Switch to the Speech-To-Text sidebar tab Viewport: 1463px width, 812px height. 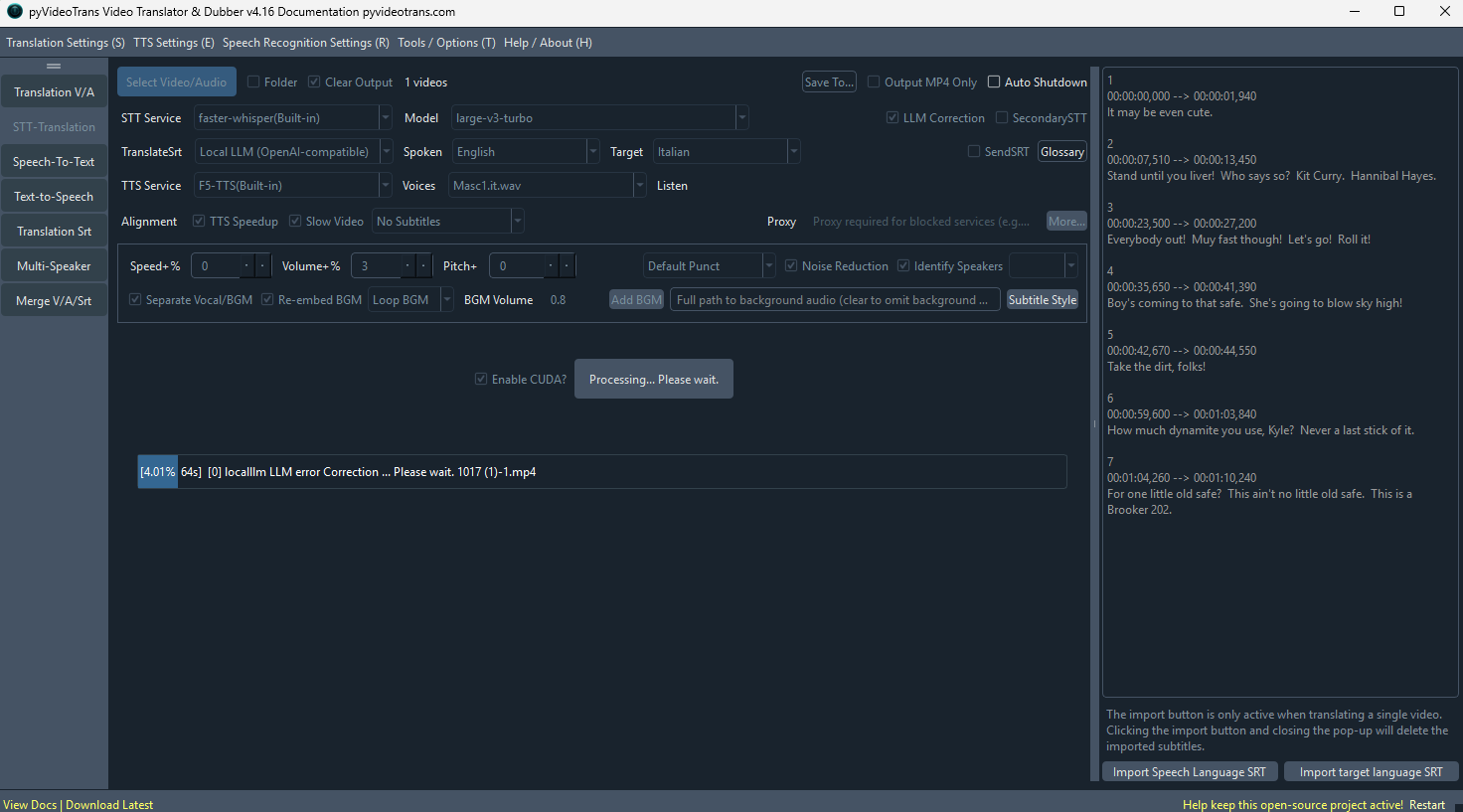click(54, 162)
